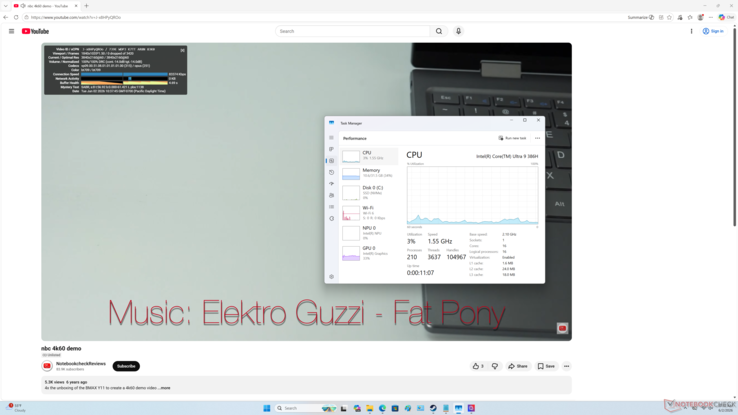Viewport: 738px width, 415px height.
Task: Open Processes page in Task Manager sidebar
Action: (x=331, y=149)
